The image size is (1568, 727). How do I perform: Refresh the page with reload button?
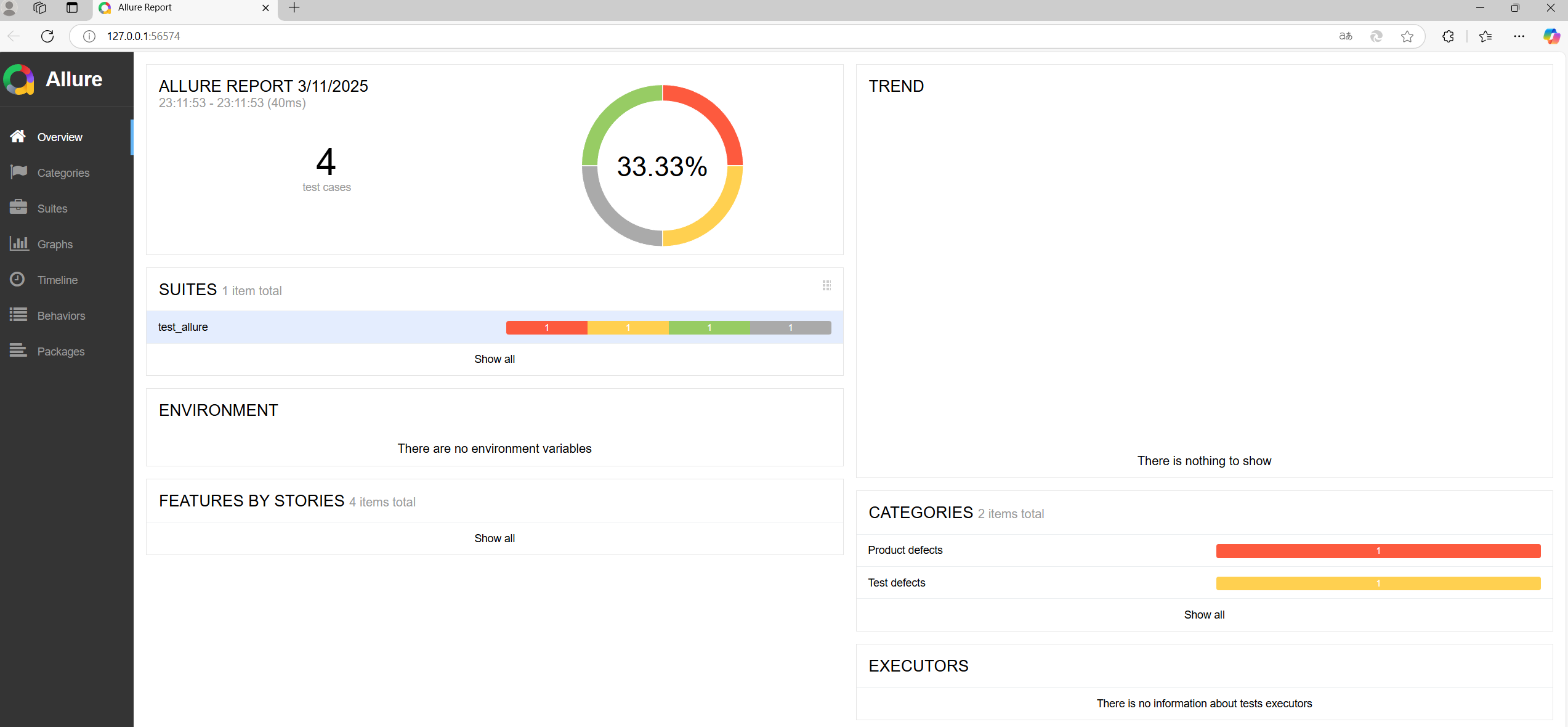[47, 36]
